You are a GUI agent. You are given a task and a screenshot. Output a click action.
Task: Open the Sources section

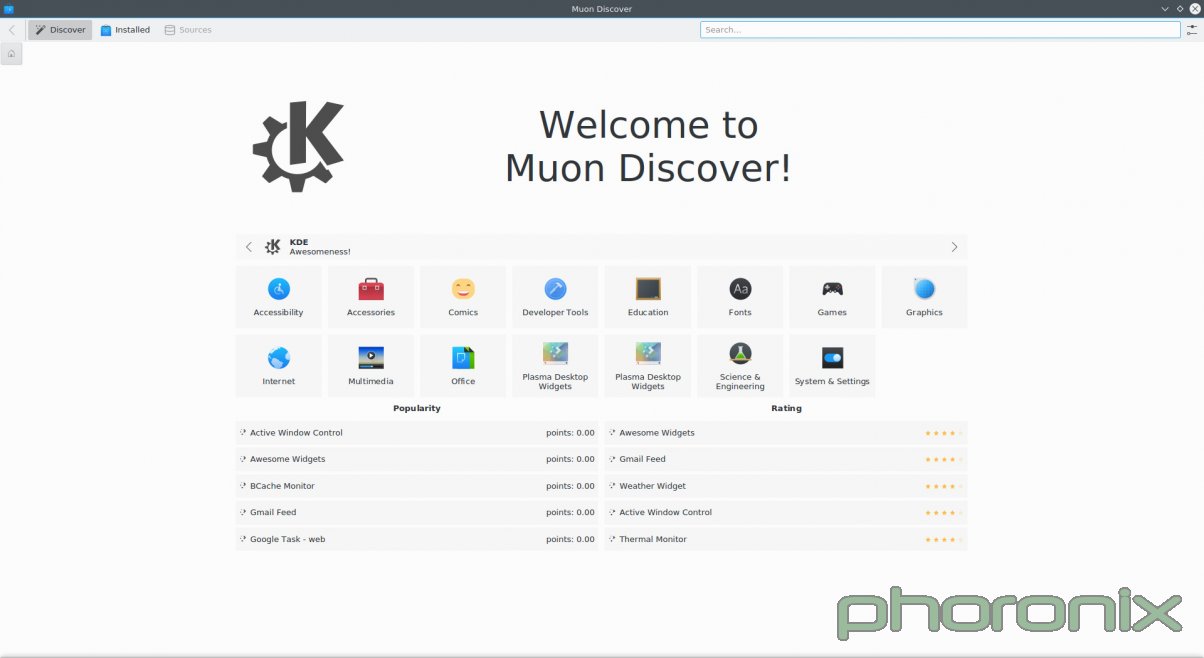click(188, 29)
